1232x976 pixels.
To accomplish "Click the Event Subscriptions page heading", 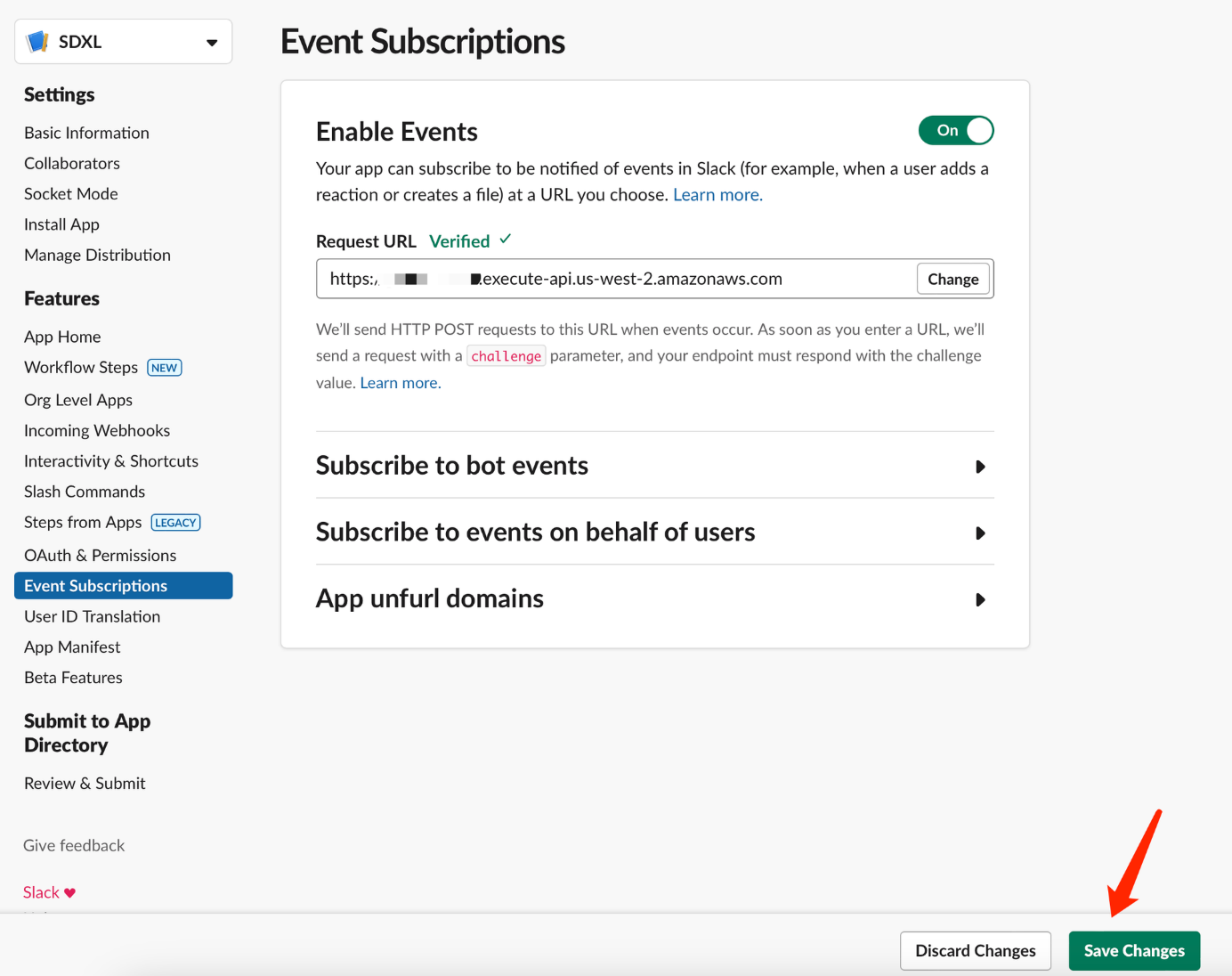I will pos(423,42).
